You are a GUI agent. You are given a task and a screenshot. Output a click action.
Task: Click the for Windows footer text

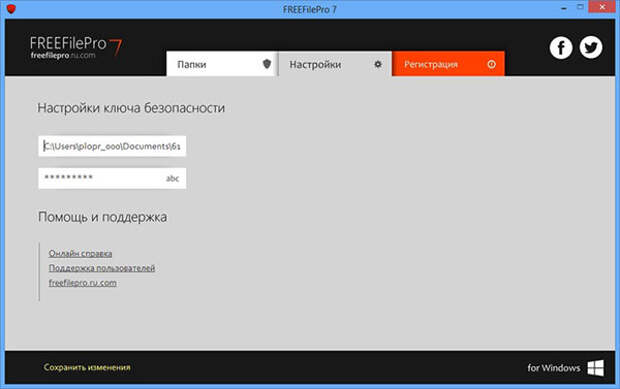tap(554, 368)
